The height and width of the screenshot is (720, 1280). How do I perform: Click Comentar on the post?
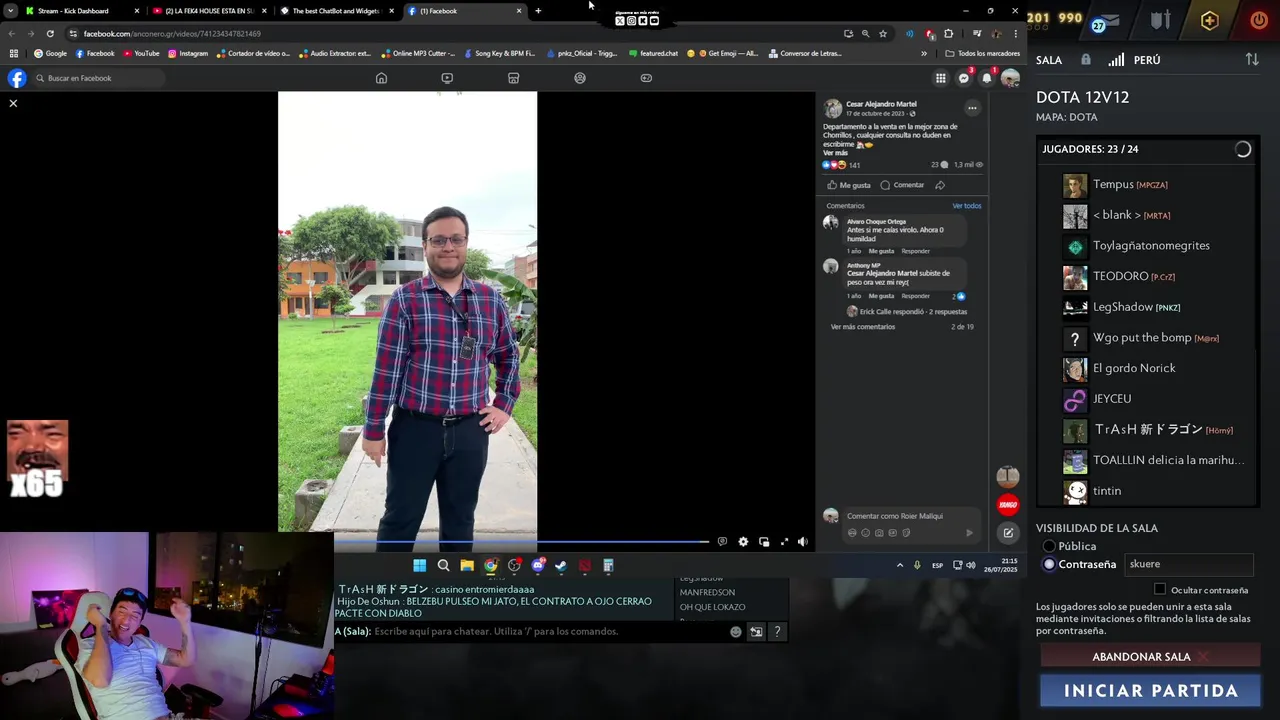click(902, 185)
